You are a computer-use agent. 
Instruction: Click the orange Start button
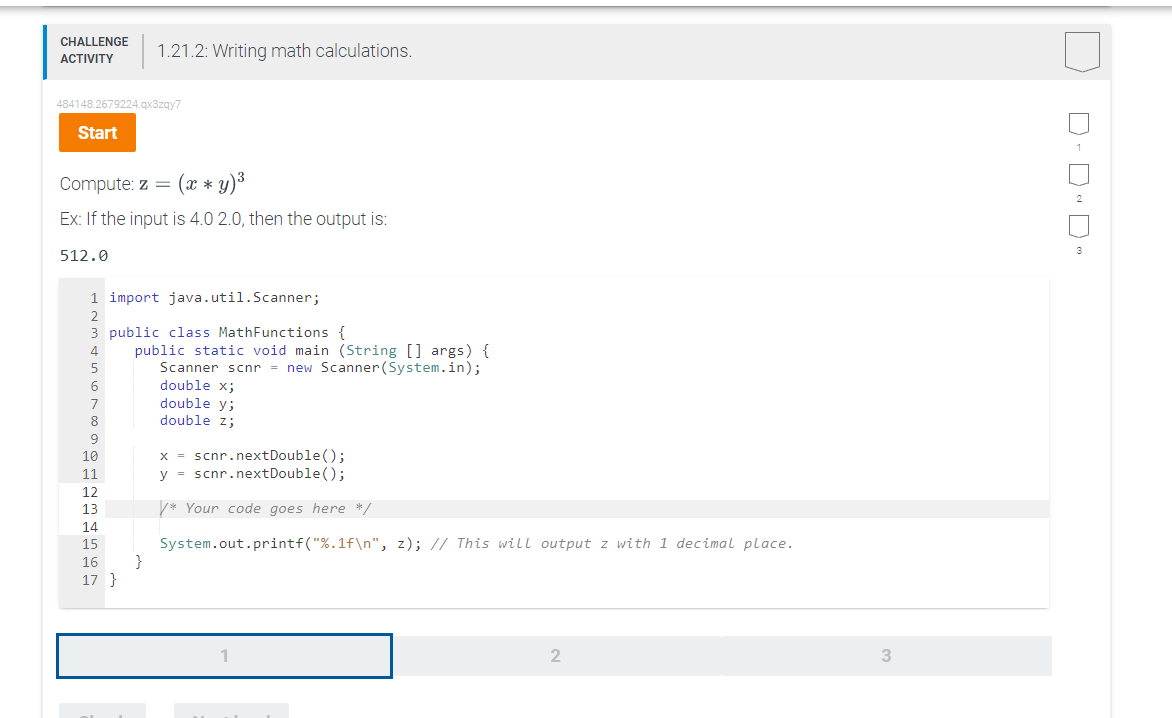(97, 132)
